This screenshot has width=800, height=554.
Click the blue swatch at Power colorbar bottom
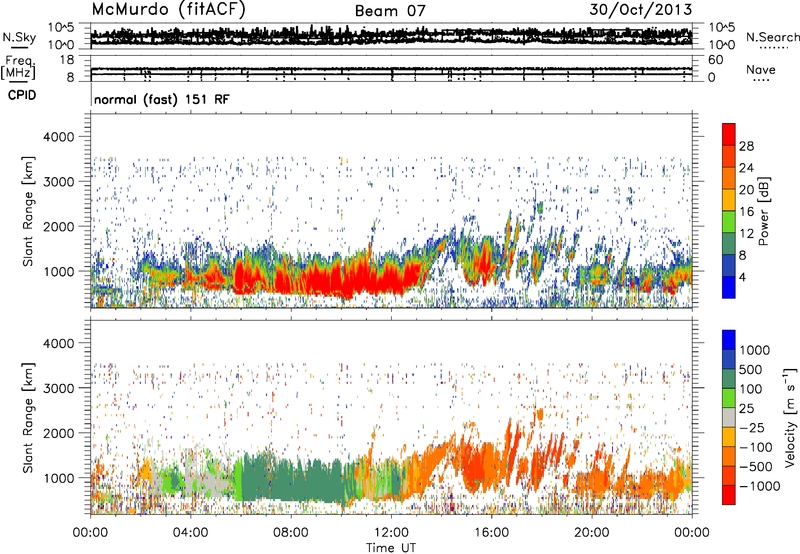tap(729, 287)
